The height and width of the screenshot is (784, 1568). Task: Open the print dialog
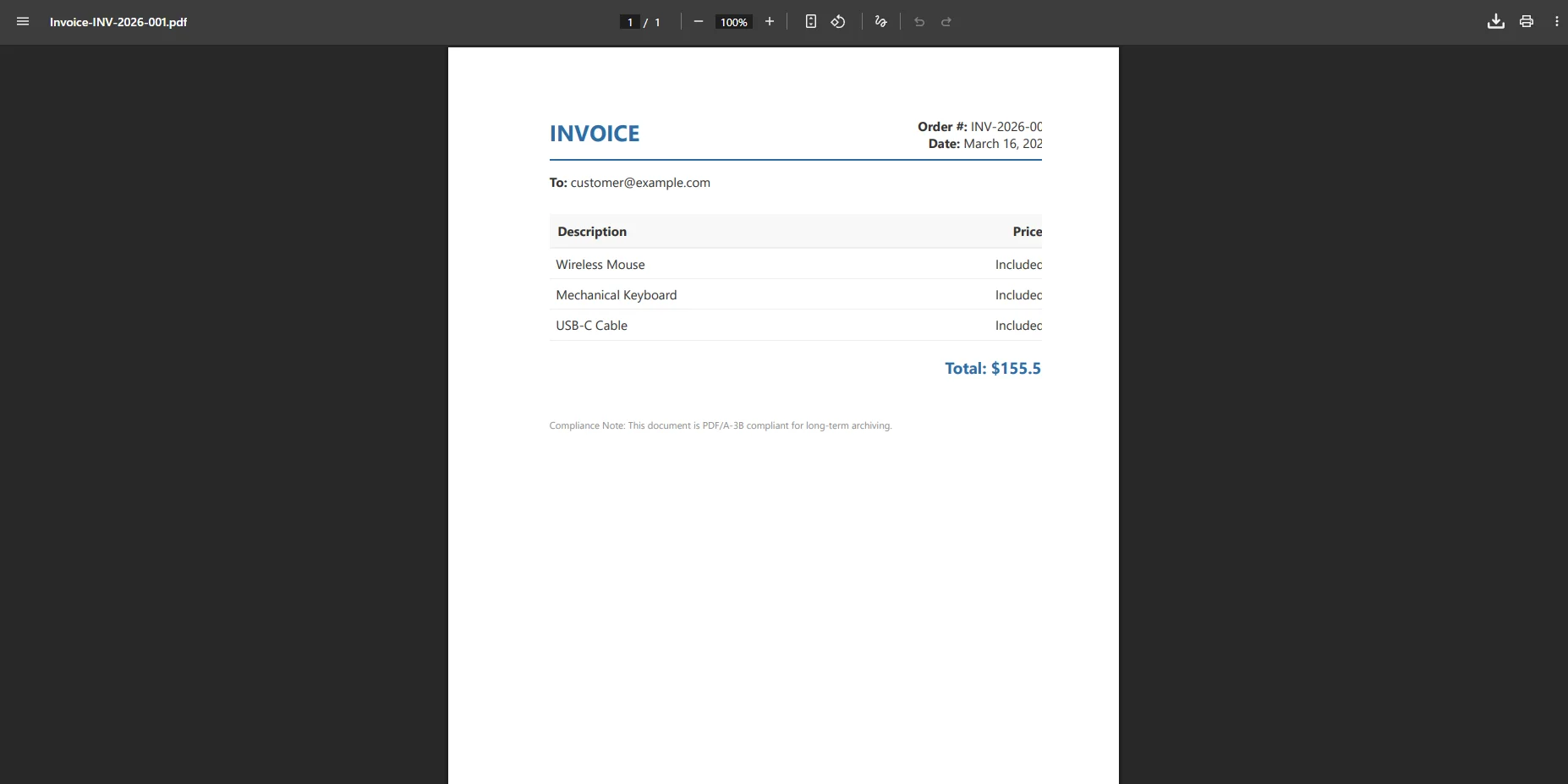[x=1527, y=21]
